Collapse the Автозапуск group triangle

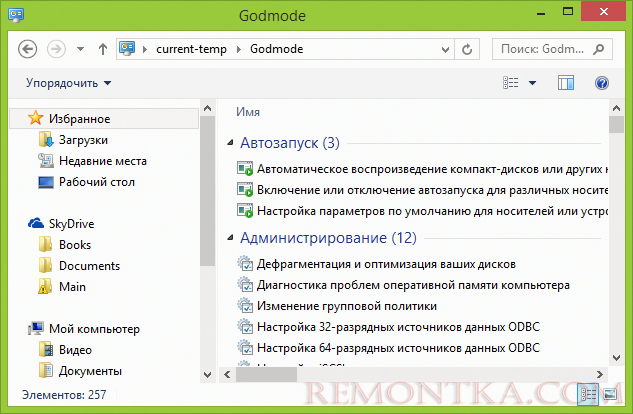click(230, 142)
